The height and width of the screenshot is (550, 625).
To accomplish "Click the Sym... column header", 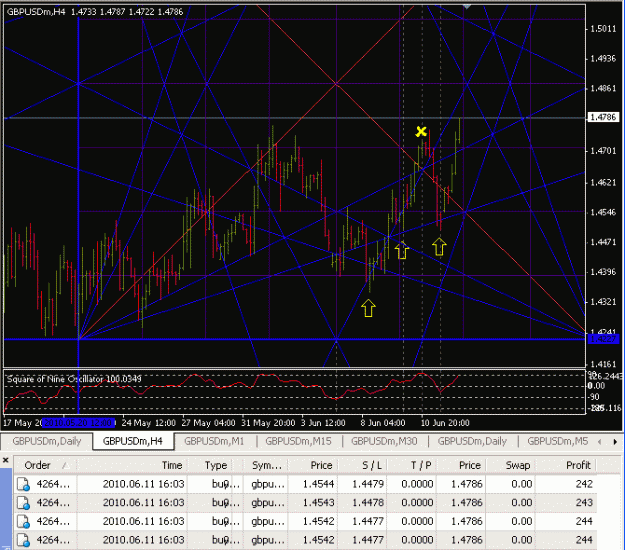I will (267, 465).
